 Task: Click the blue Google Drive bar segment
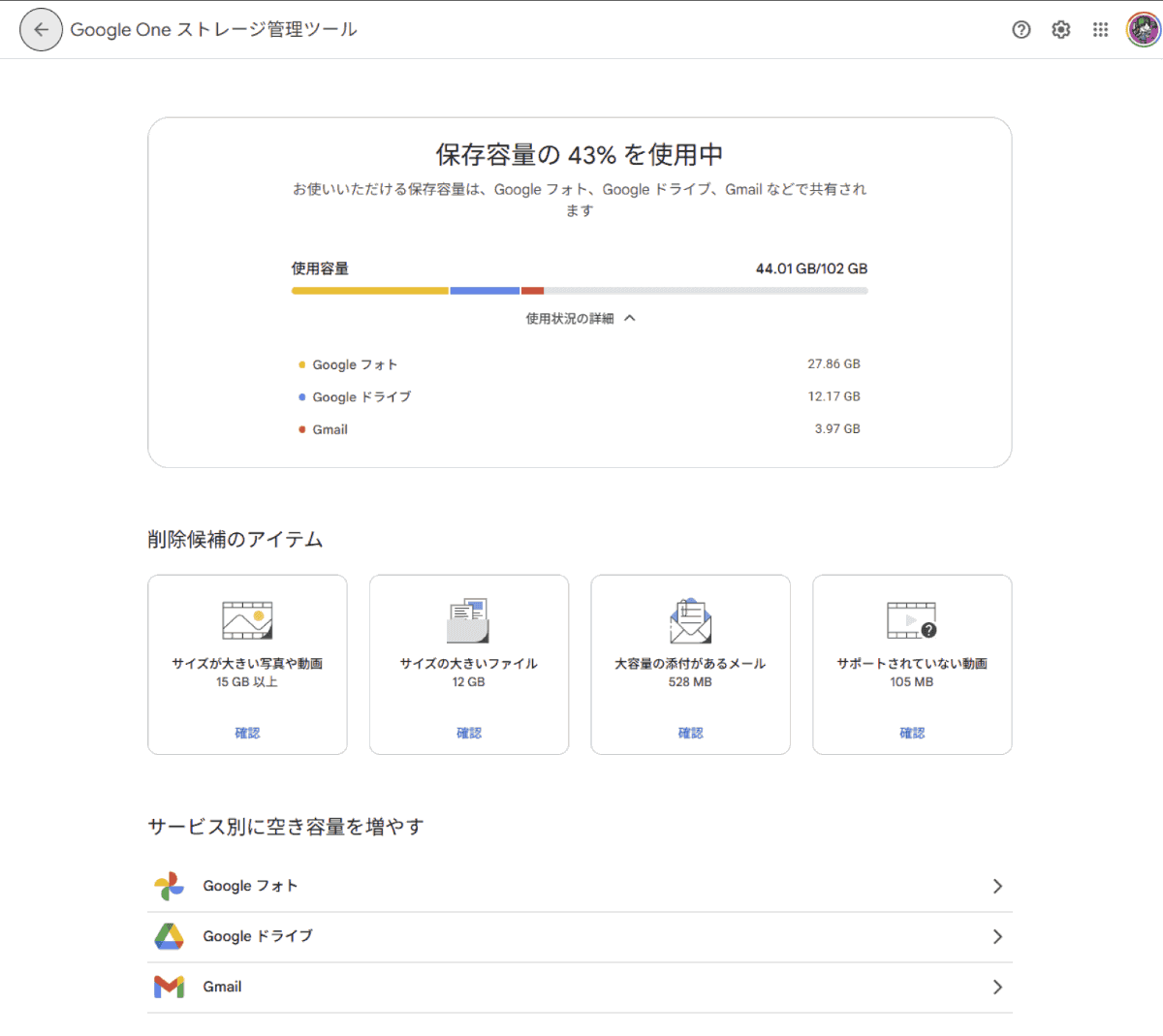point(485,291)
